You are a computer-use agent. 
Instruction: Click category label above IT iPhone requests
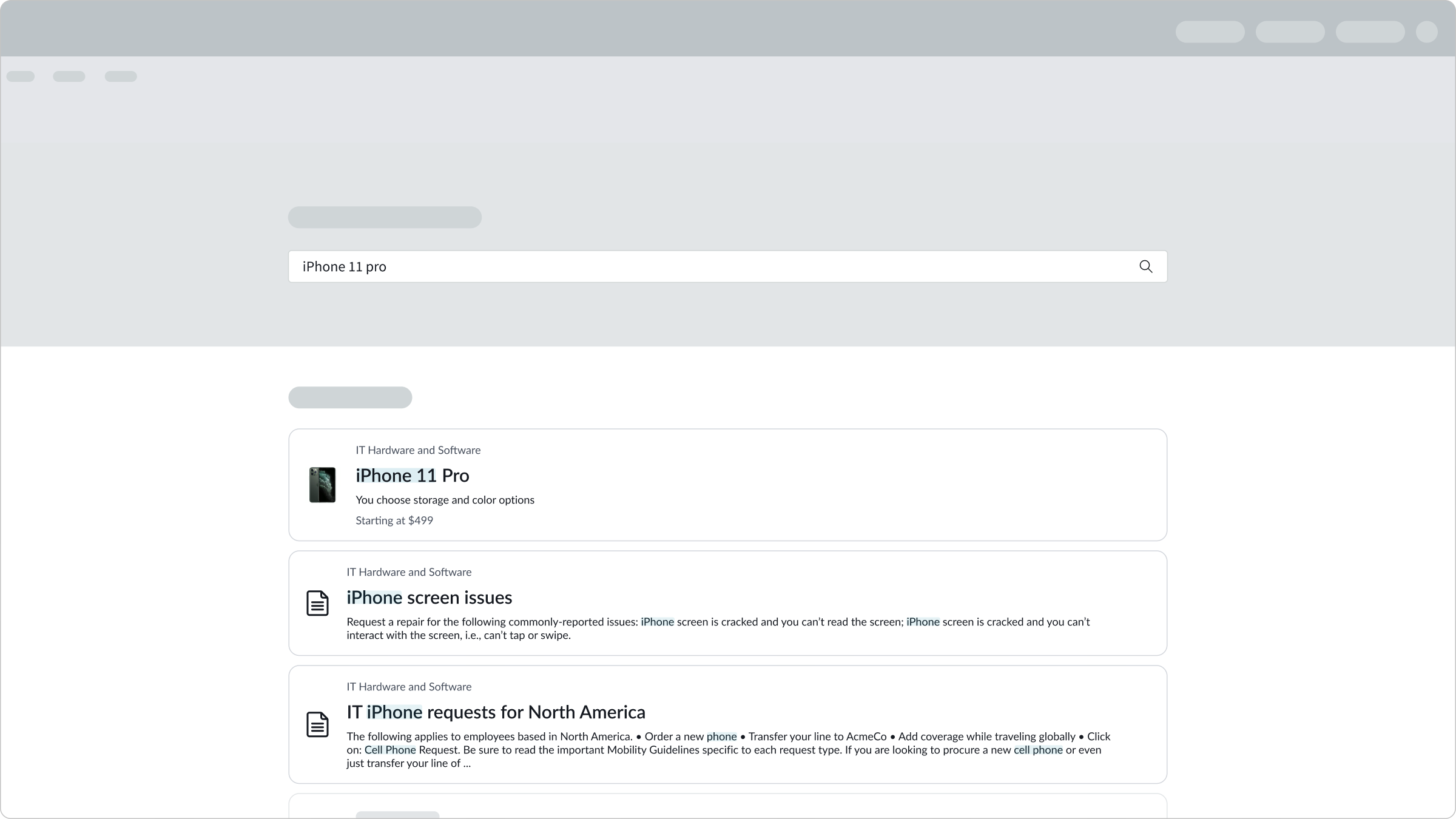[x=409, y=687]
